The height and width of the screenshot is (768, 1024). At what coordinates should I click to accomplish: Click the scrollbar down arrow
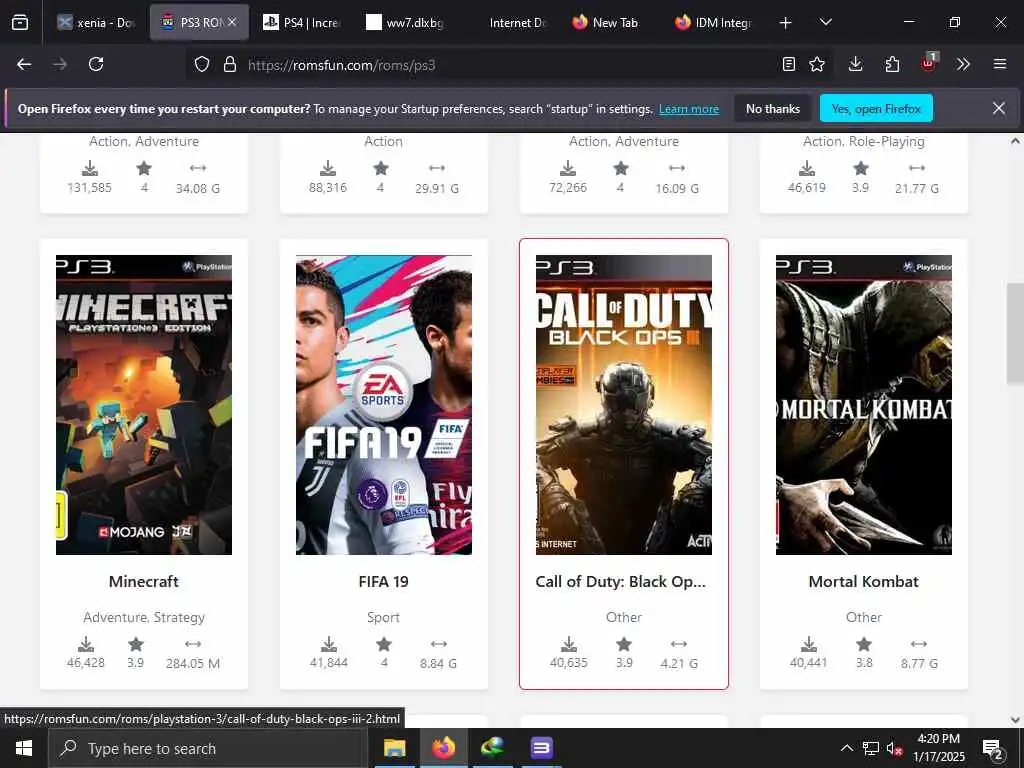pos(1015,720)
